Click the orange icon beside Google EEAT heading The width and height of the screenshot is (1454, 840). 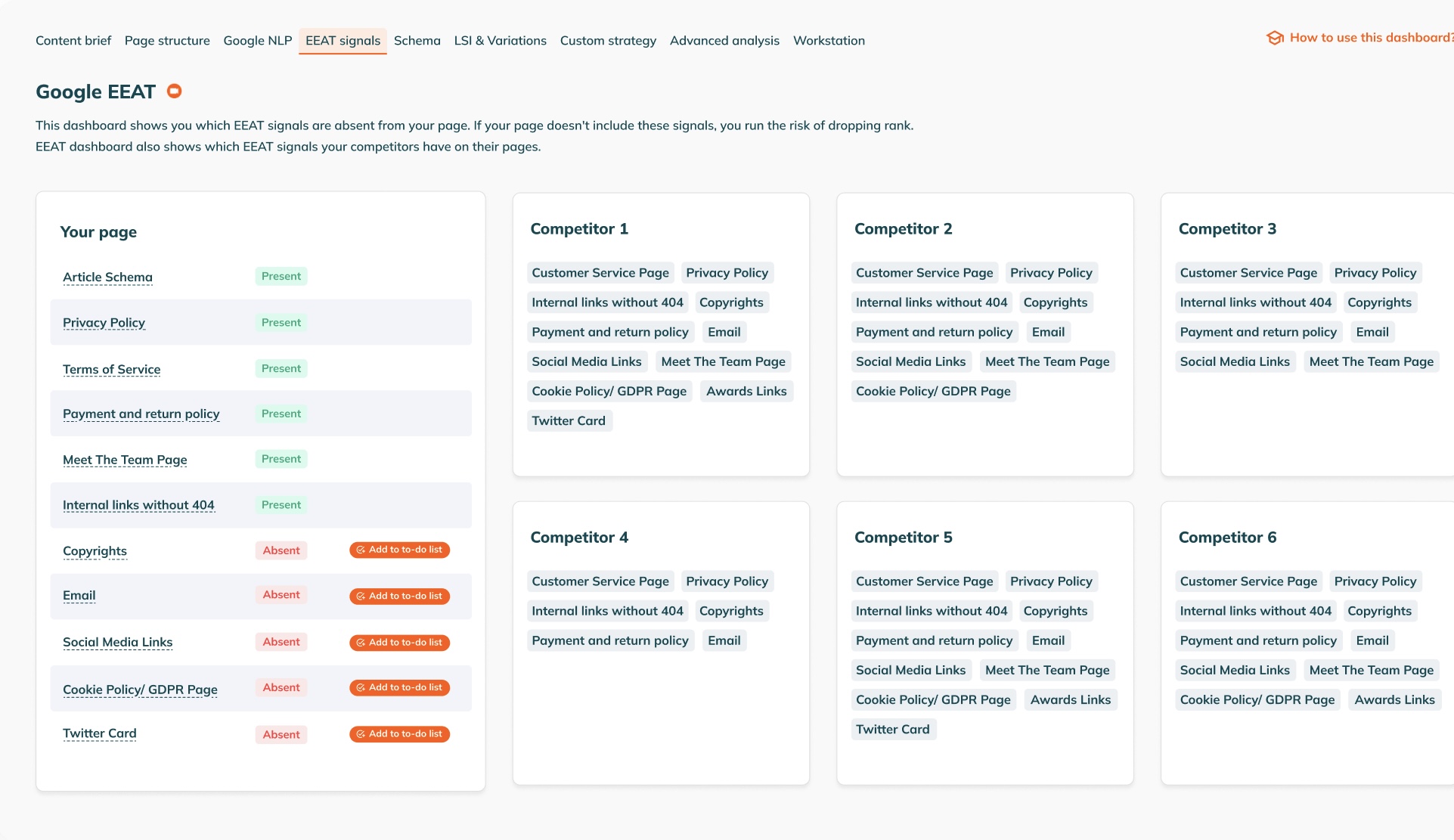coord(174,91)
